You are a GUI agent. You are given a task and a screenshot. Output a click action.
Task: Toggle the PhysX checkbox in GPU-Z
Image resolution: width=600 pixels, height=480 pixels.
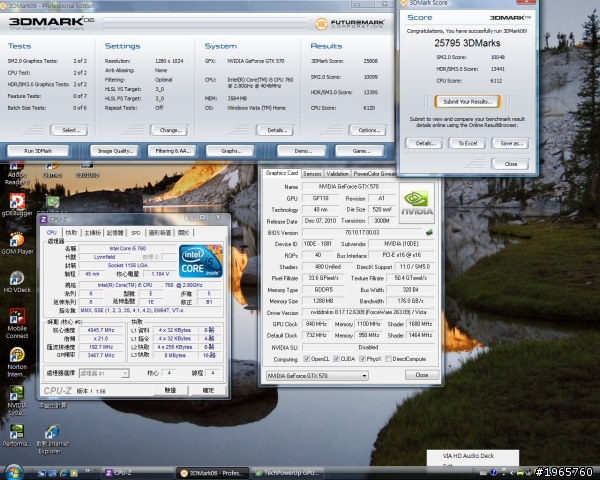(362, 359)
